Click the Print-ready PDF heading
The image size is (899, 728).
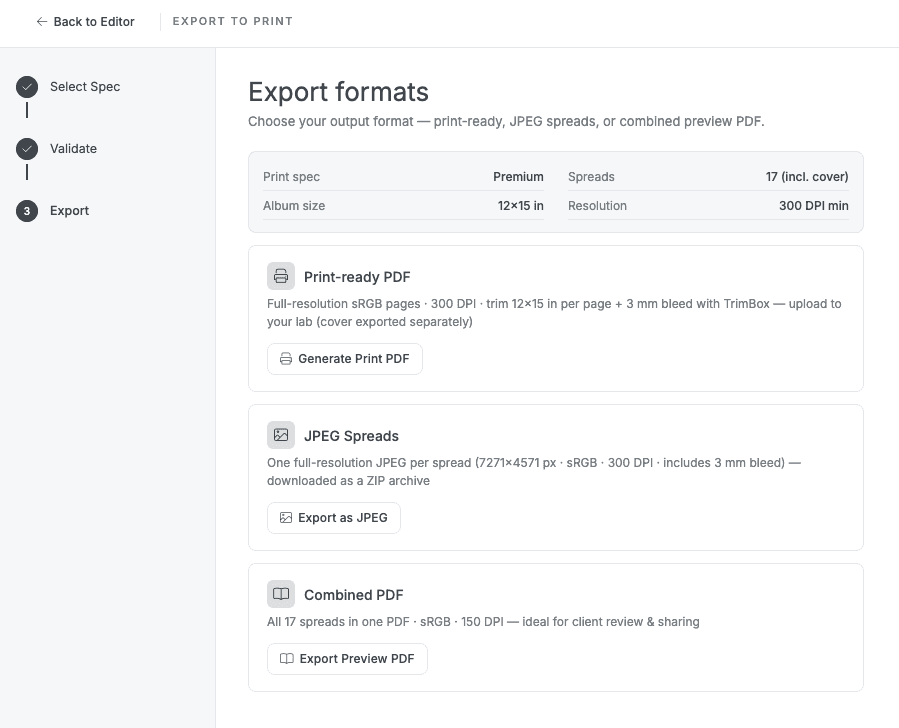(x=357, y=277)
